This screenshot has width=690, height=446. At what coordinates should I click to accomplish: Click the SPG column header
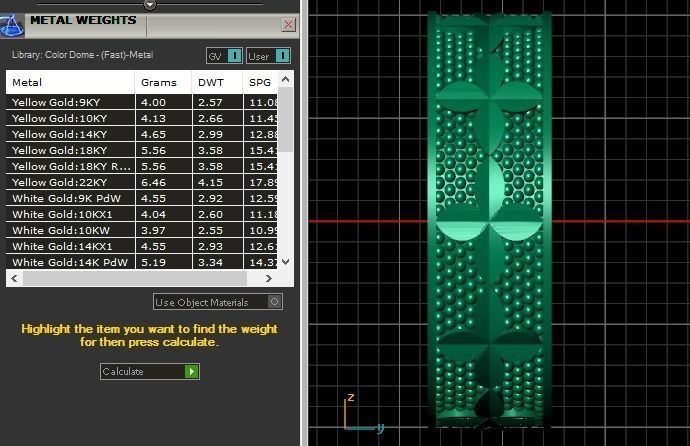261,82
